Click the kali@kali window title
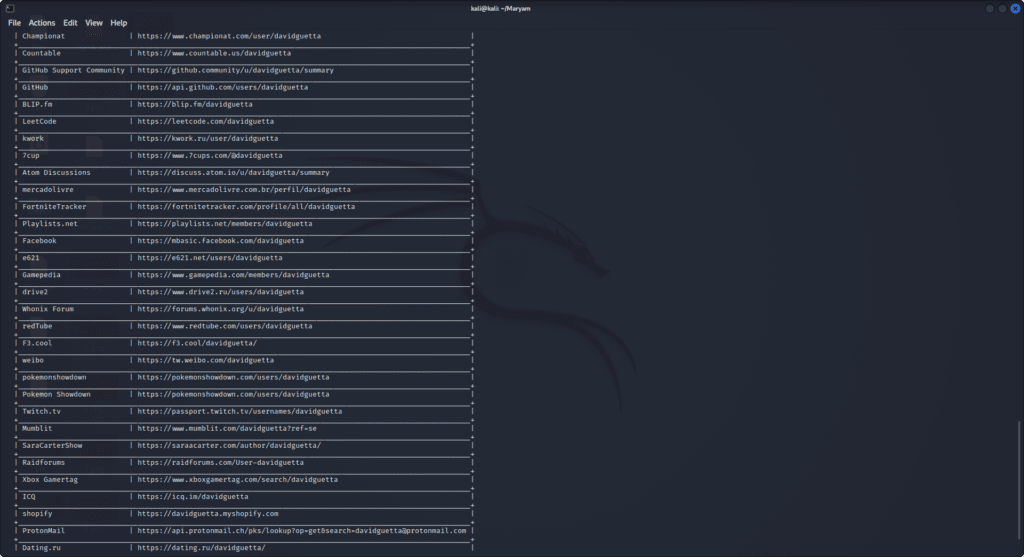Image resolution: width=1024 pixels, height=557 pixels. click(511, 8)
